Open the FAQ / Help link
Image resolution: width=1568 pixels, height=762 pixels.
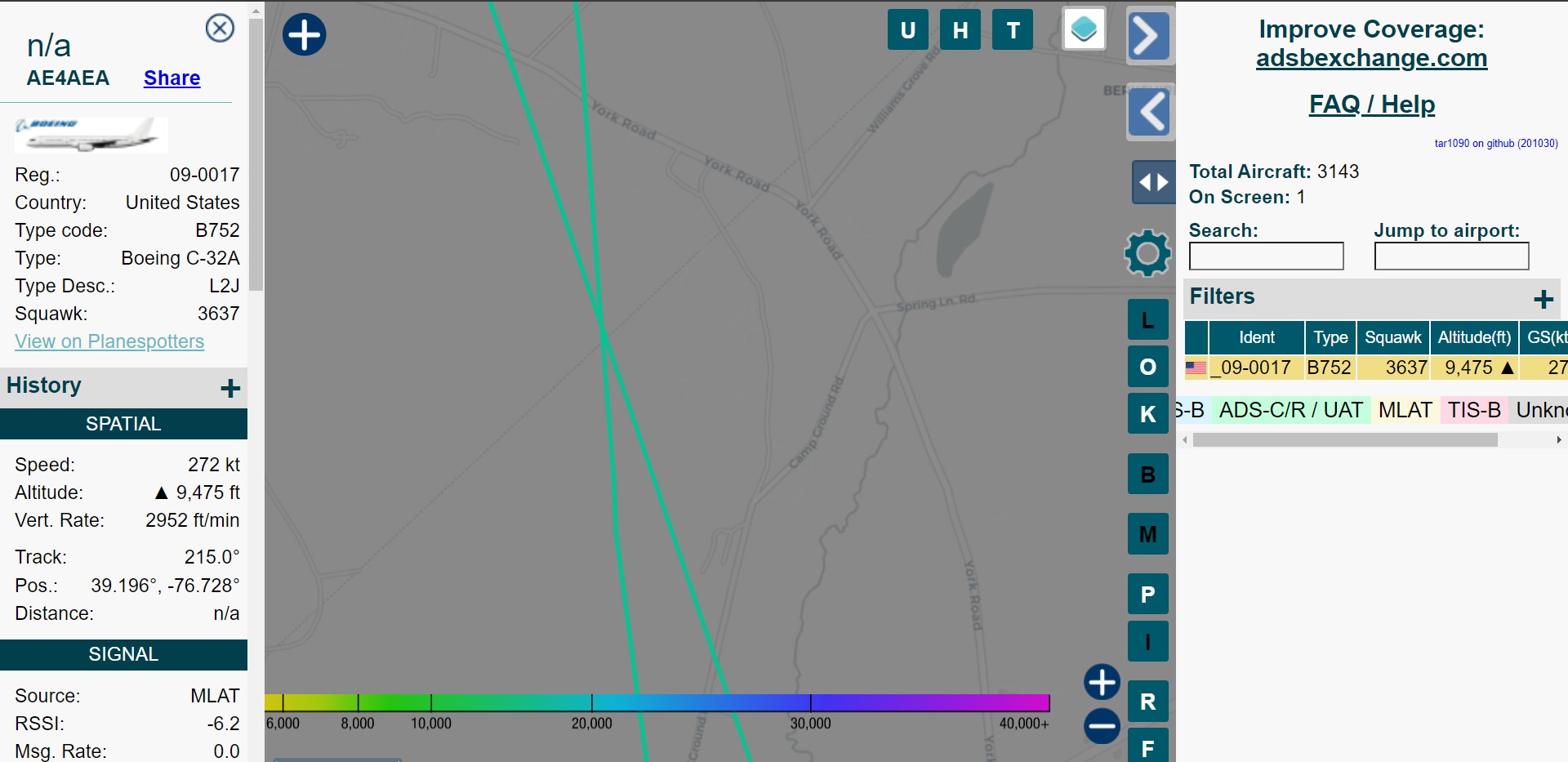coord(1371,105)
